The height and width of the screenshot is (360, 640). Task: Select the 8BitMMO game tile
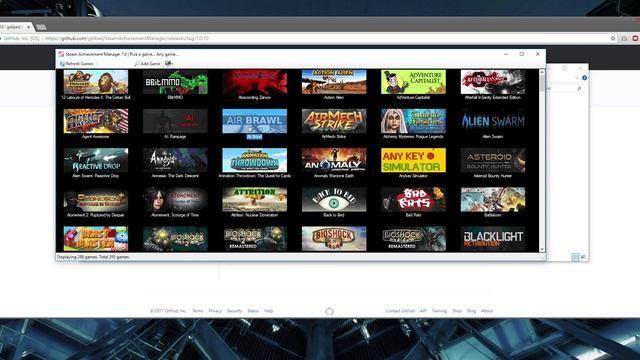(x=175, y=85)
